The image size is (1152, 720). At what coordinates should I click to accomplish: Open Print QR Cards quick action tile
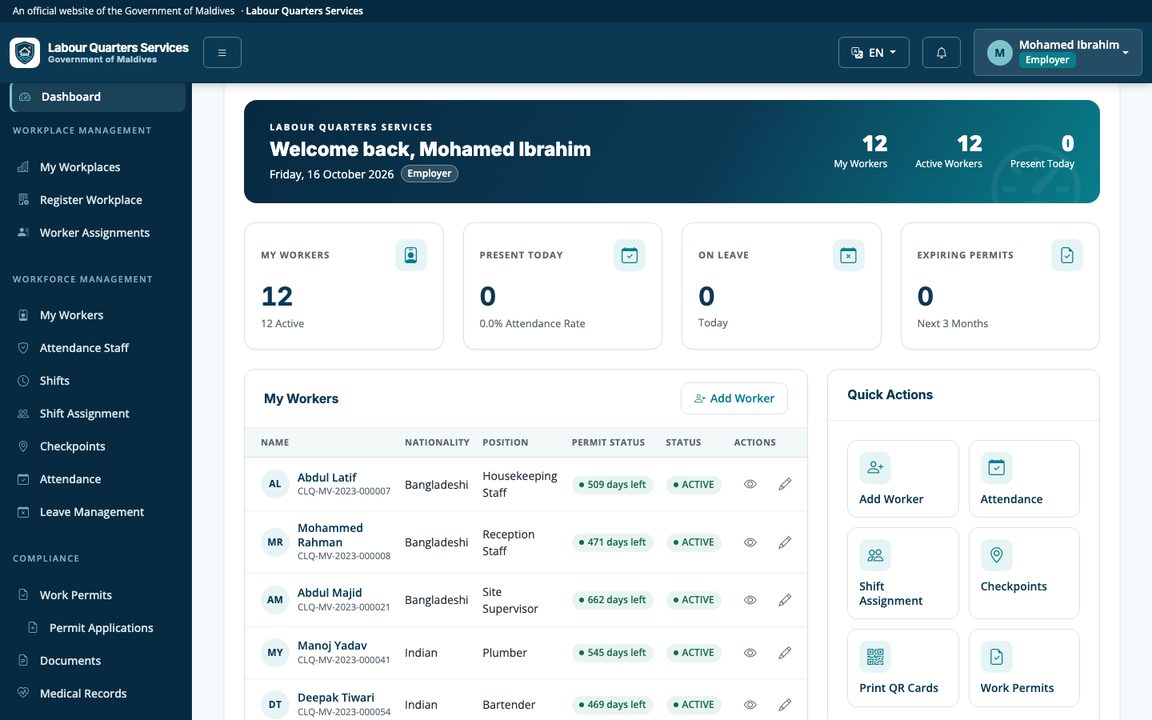tap(903, 668)
